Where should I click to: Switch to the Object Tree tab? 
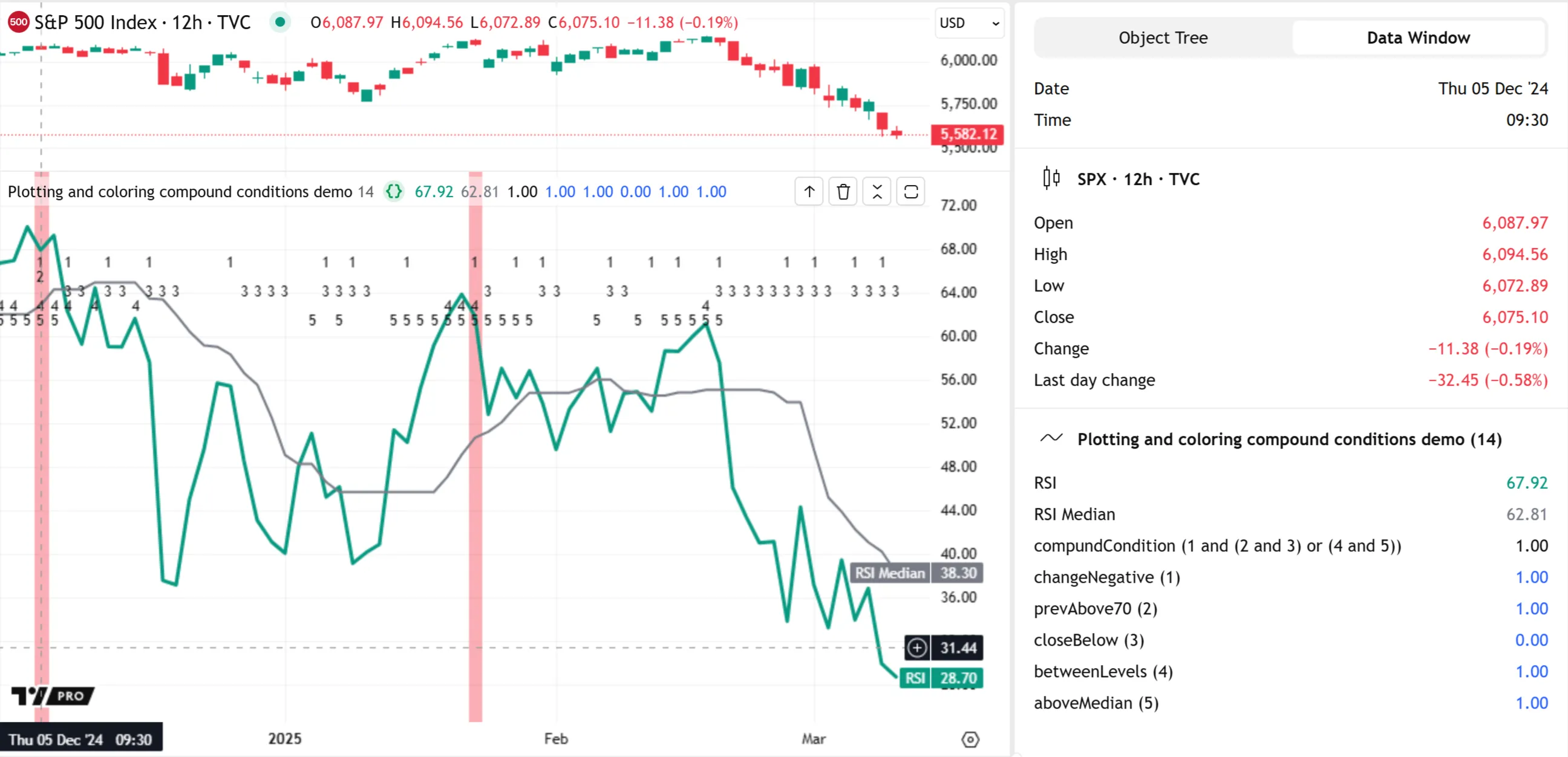click(x=1163, y=37)
